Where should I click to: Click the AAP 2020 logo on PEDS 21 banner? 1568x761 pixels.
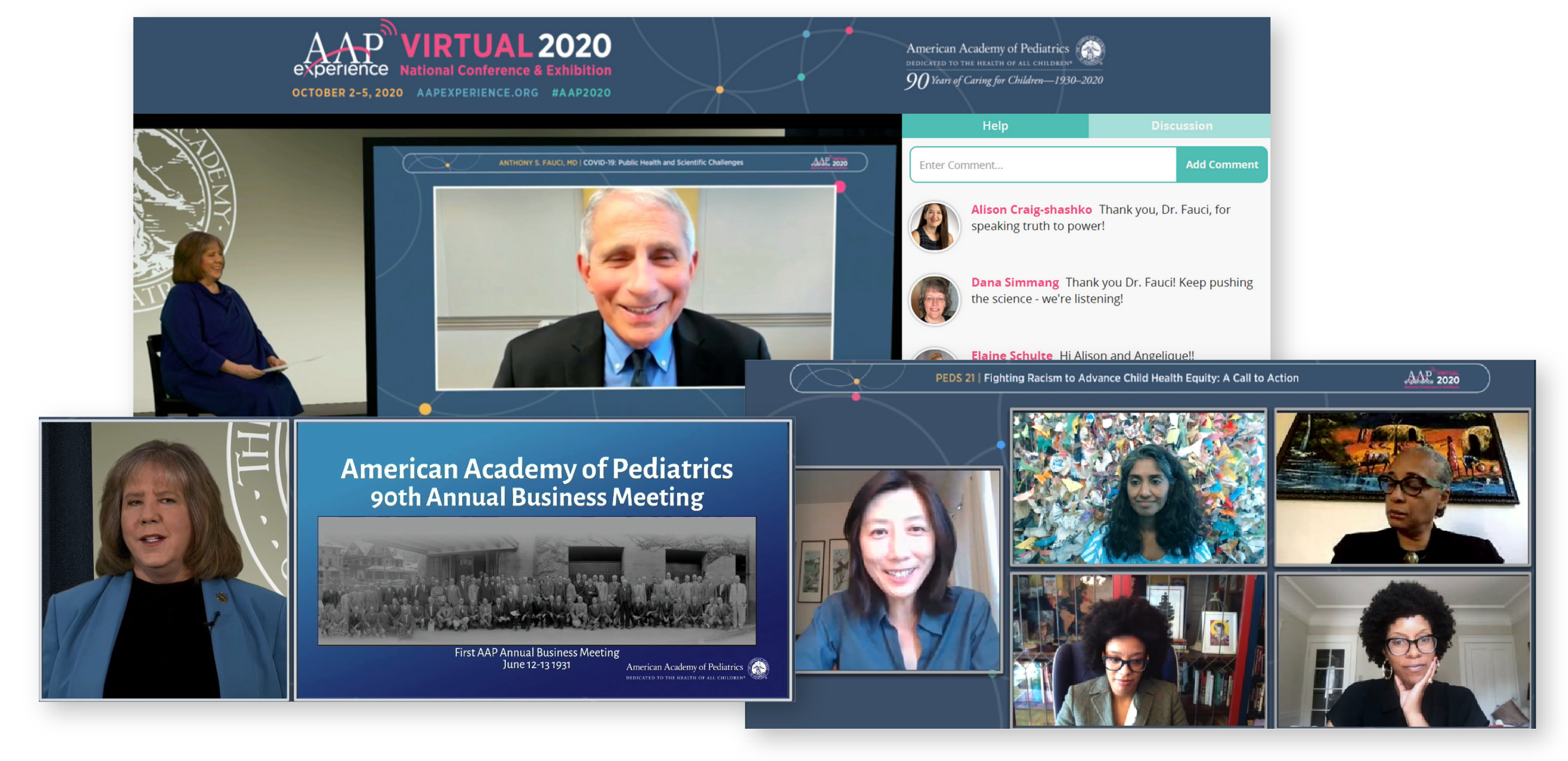(x=1431, y=378)
